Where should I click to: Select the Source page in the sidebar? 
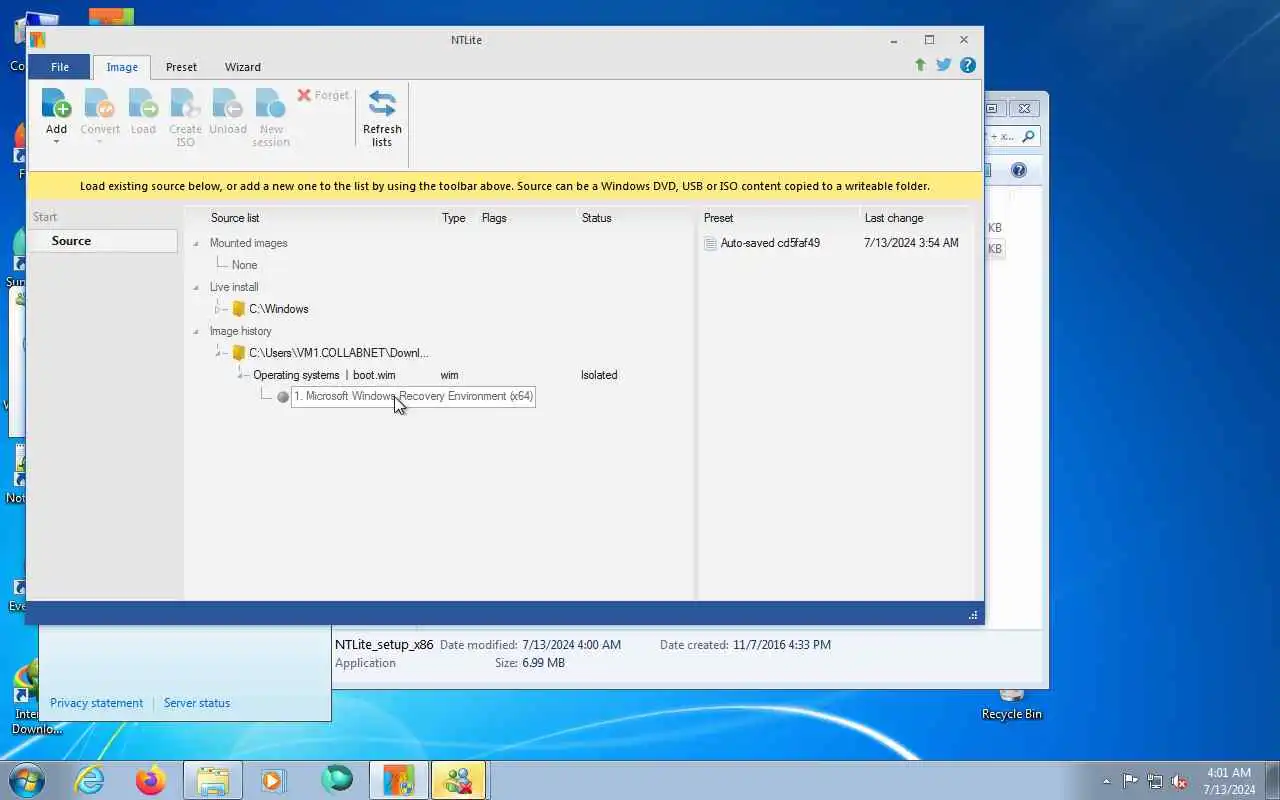coord(103,241)
